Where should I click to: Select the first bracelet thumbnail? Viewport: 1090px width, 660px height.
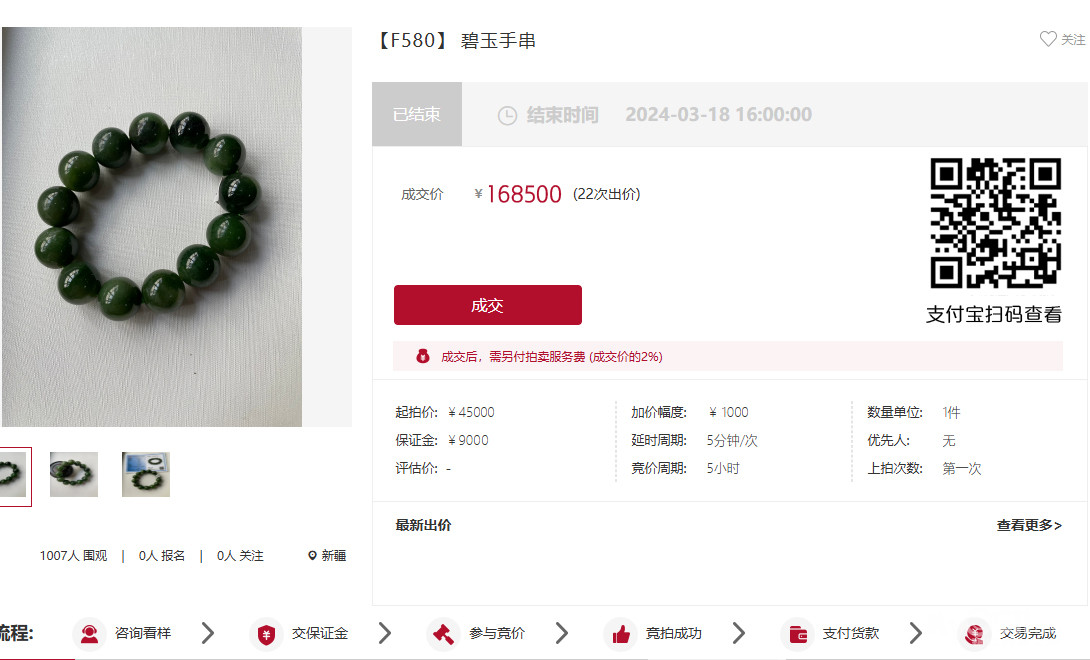coord(13,476)
